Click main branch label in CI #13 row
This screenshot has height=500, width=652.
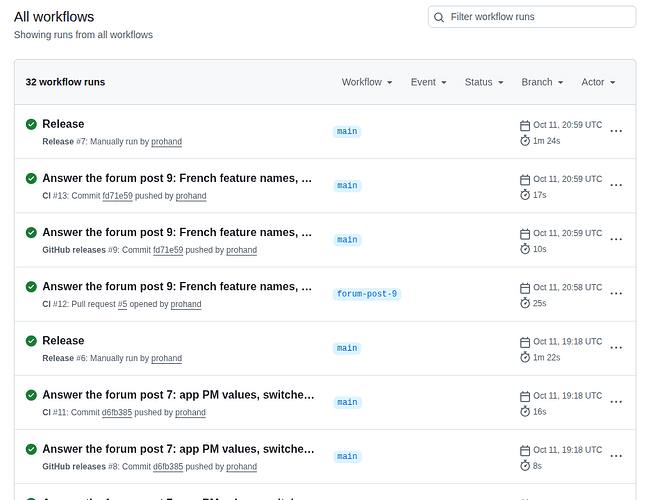point(347,186)
